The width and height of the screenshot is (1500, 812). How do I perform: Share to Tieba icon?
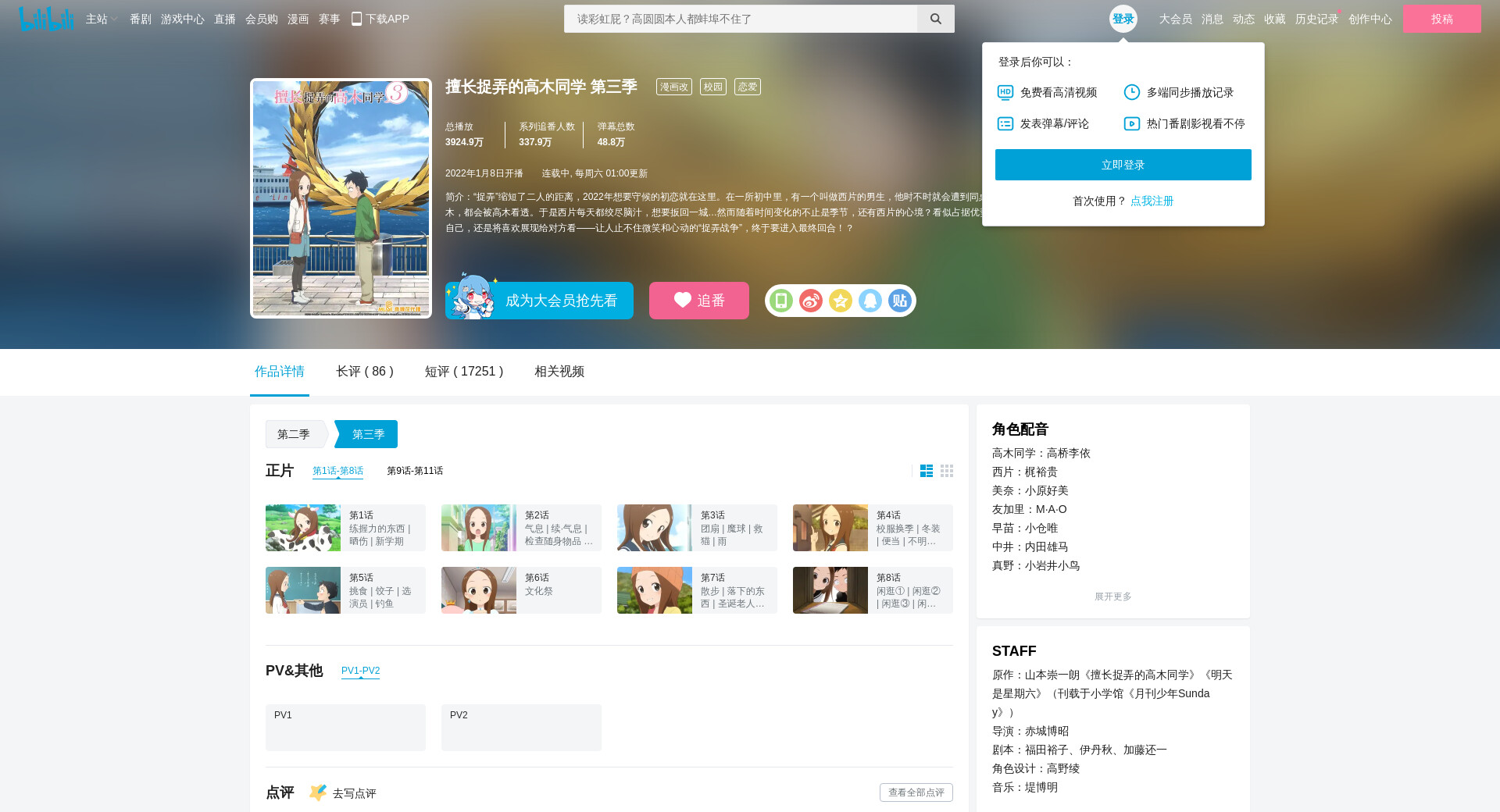coord(899,301)
